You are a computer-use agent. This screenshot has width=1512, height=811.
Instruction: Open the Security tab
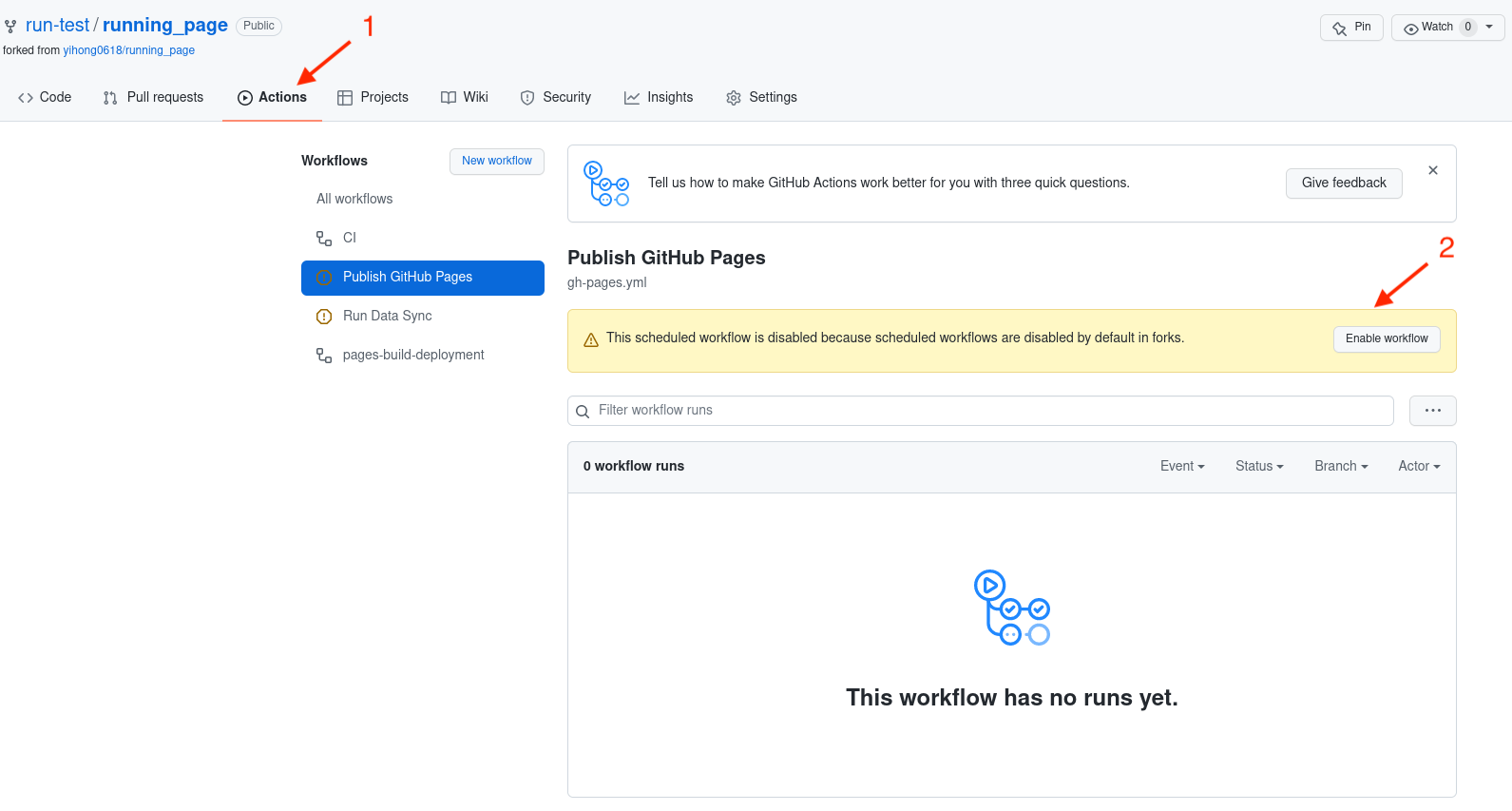click(555, 97)
